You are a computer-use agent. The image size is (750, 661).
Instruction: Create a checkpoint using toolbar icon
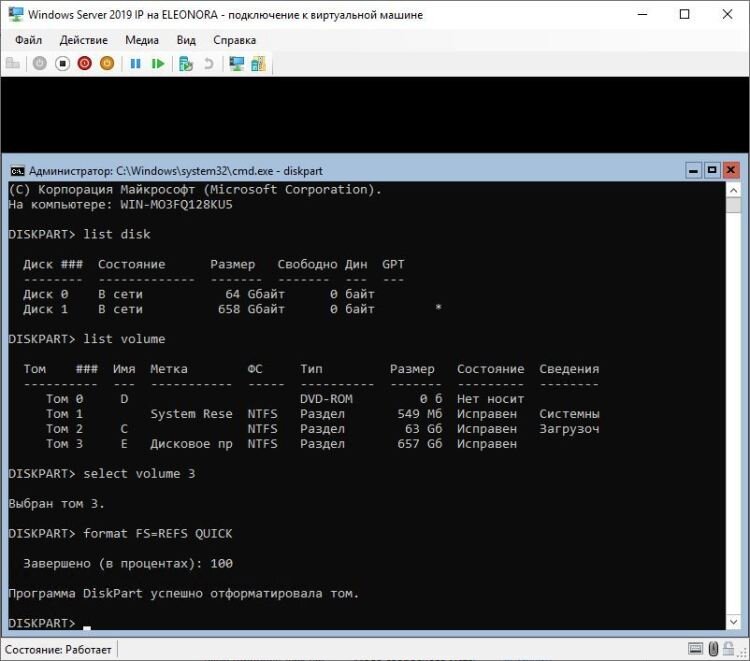pyautogui.click(x=186, y=63)
